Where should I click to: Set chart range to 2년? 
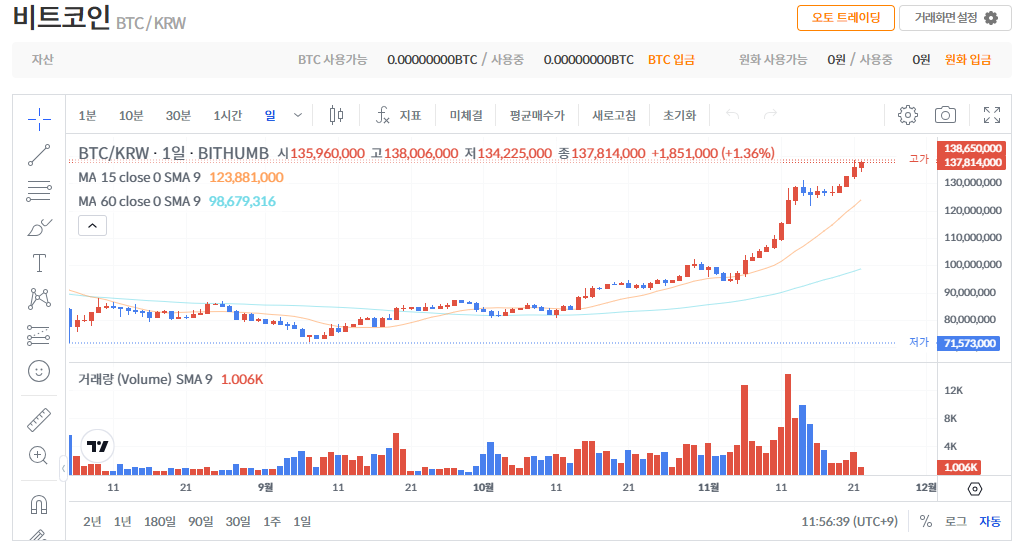[x=92, y=521]
